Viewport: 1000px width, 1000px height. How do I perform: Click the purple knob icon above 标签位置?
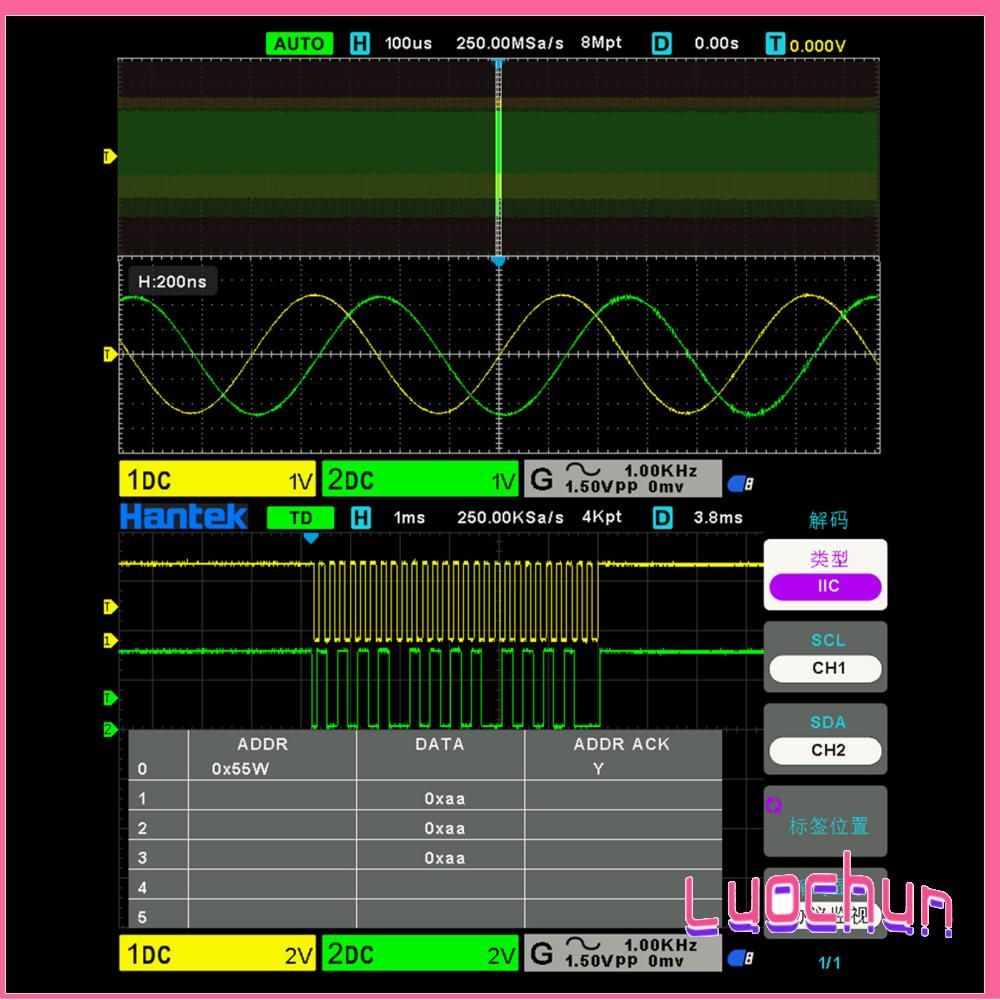click(774, 805)
